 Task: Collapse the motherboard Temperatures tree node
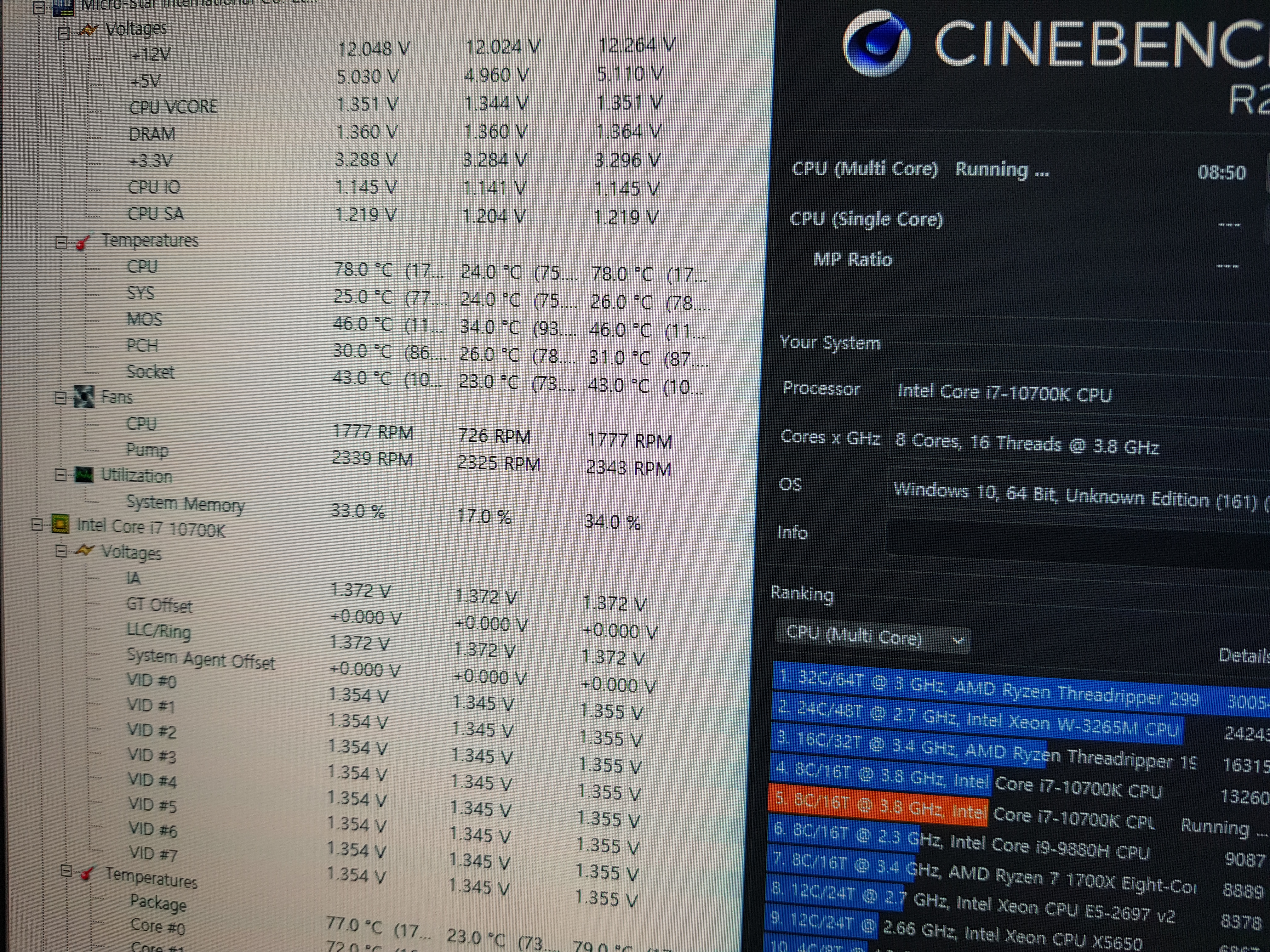point(61,242)
